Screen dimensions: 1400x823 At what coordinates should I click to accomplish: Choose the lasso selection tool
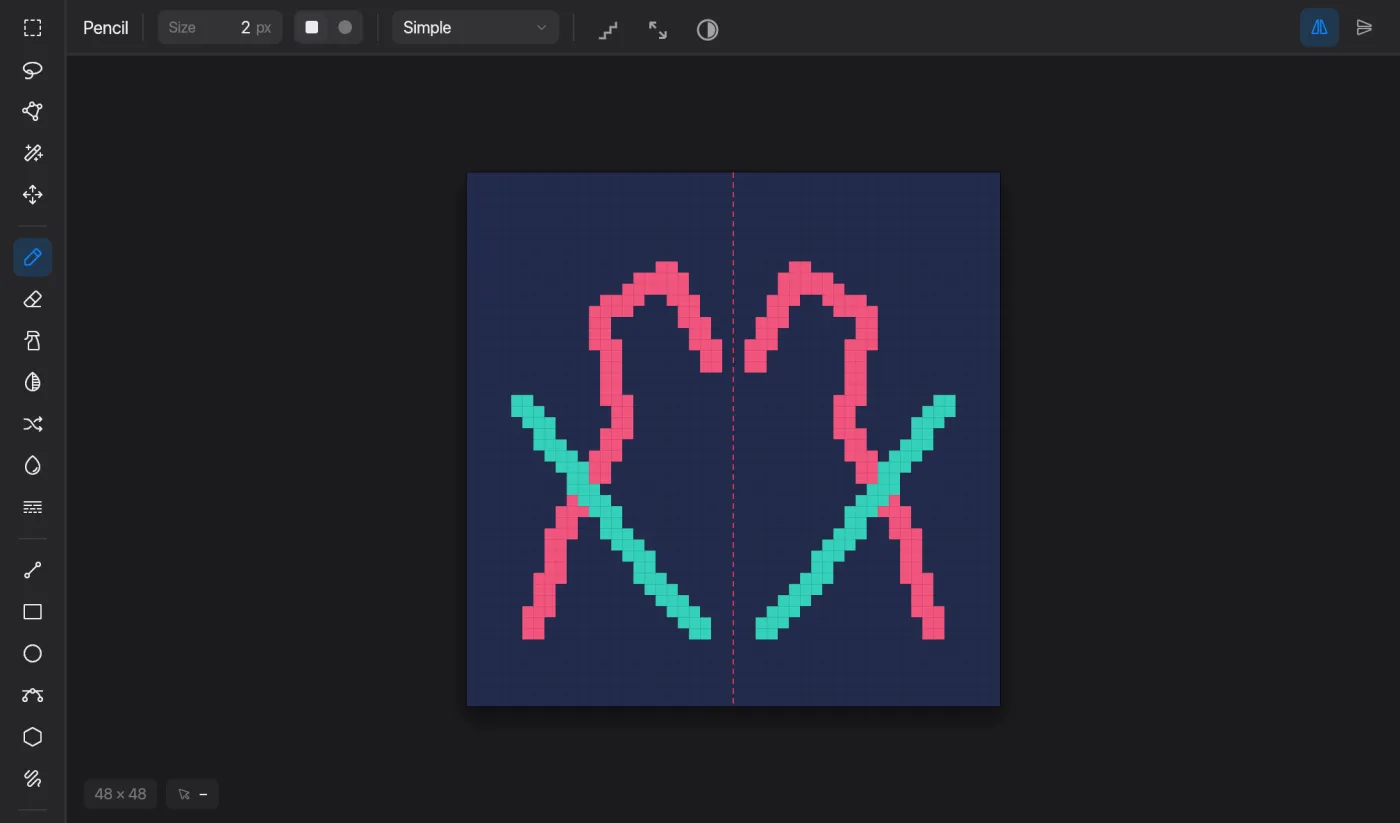pyautogui.click(x=33, y=70)
